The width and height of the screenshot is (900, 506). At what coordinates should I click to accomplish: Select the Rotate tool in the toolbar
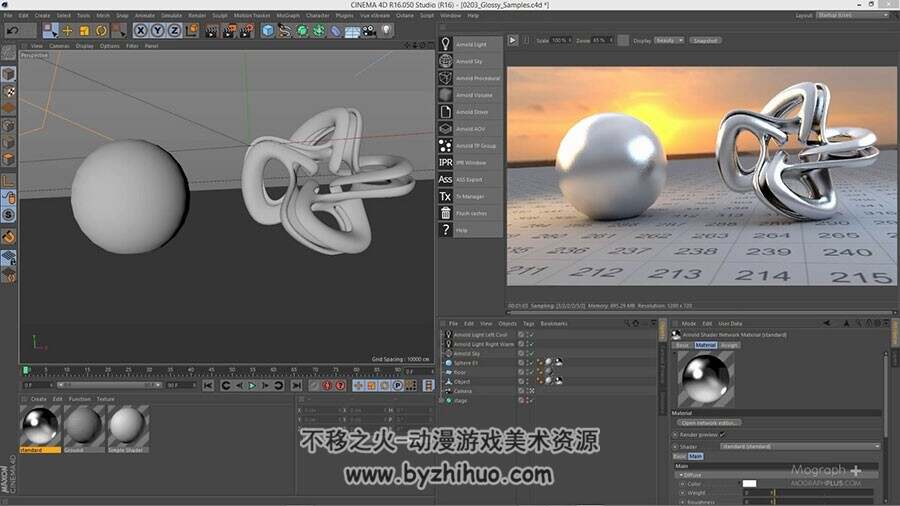[x=102, y=30]
